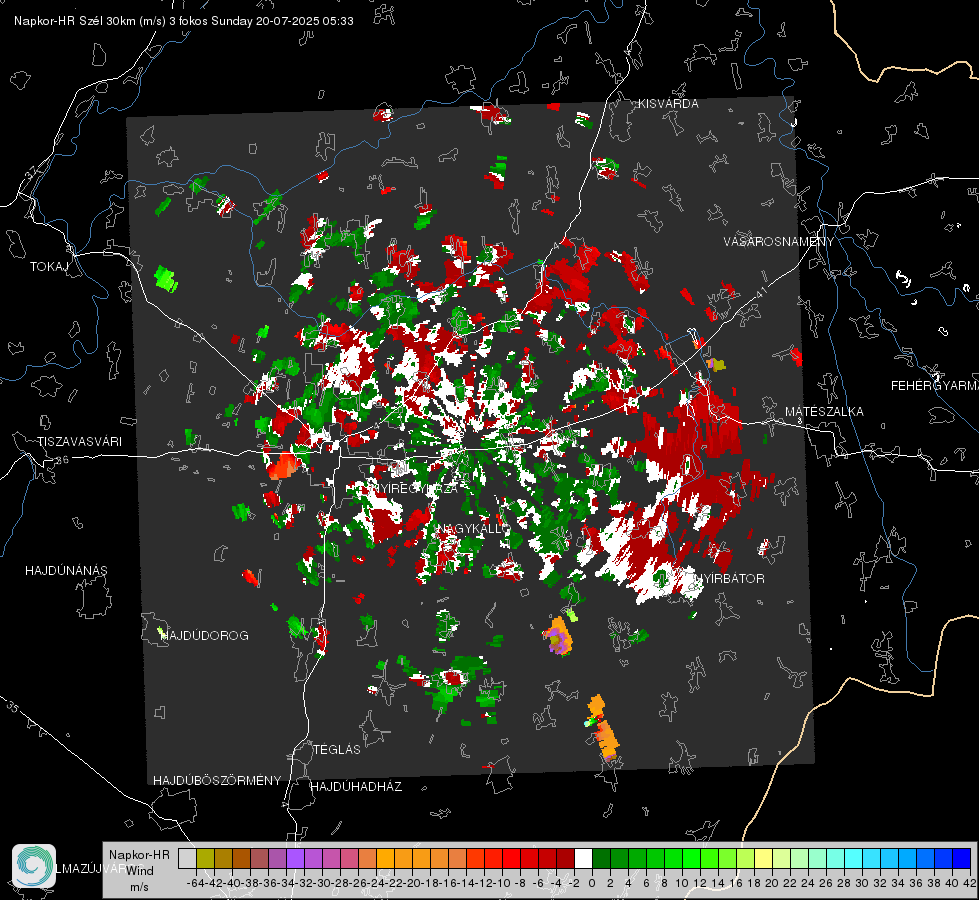Screen dimensions: 979x900
Task: Click the TOKAJ town label
Action: 49,267
